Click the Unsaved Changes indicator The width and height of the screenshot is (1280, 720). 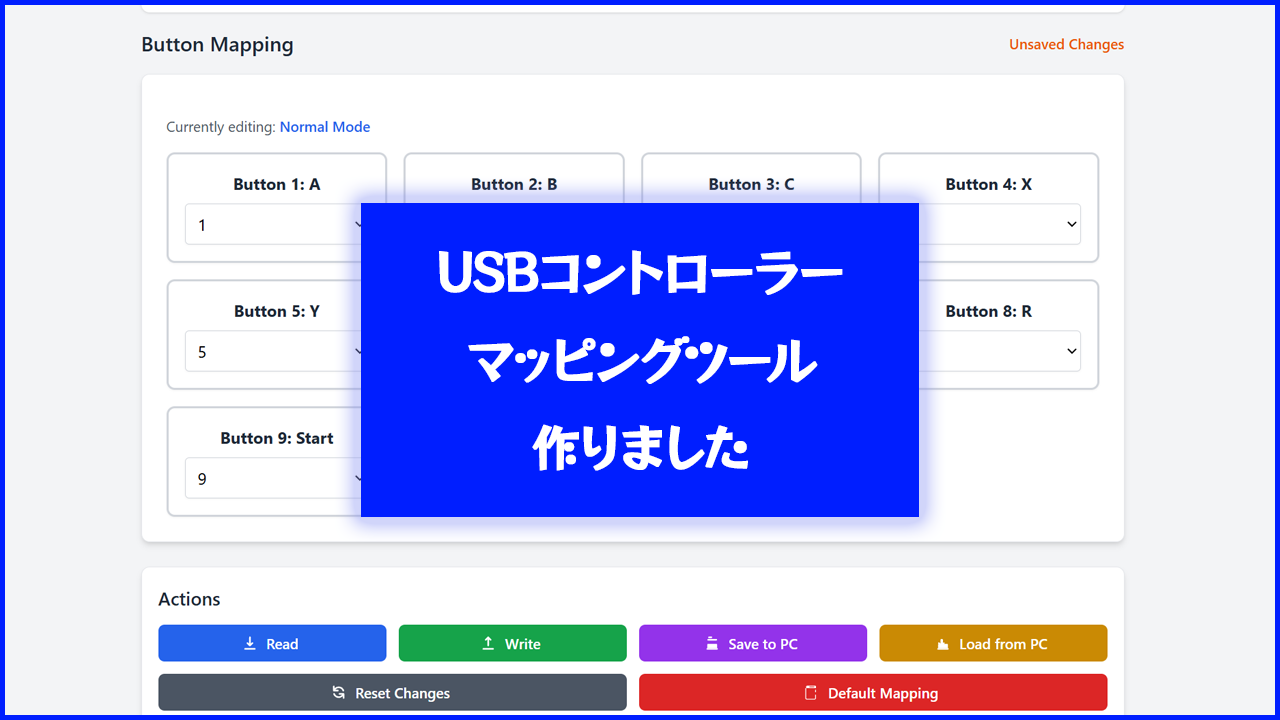pos(1066,44)
